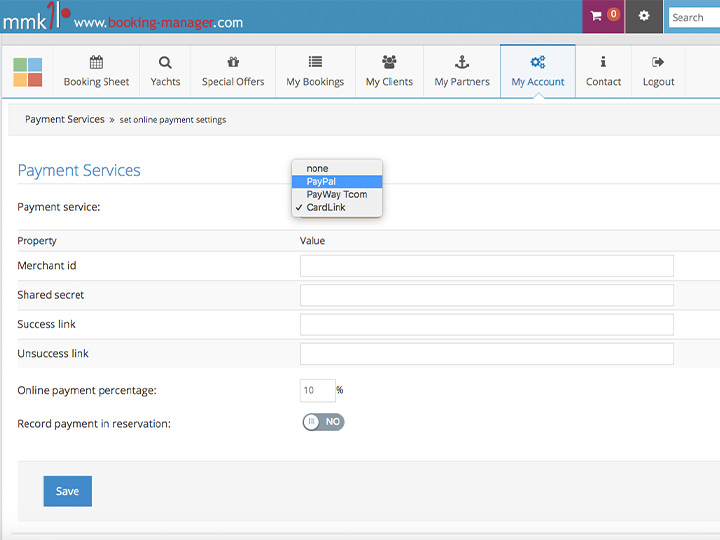Click Payment Services breadcrumb link
Image resolution: width=720 pixels, height=540 pixels.
(65, 119)
